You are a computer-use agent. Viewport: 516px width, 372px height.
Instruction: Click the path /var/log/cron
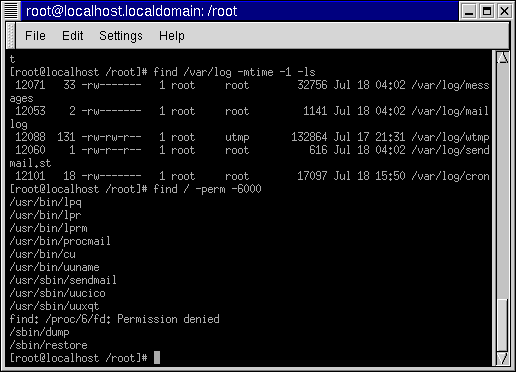[x=450, y=176]
